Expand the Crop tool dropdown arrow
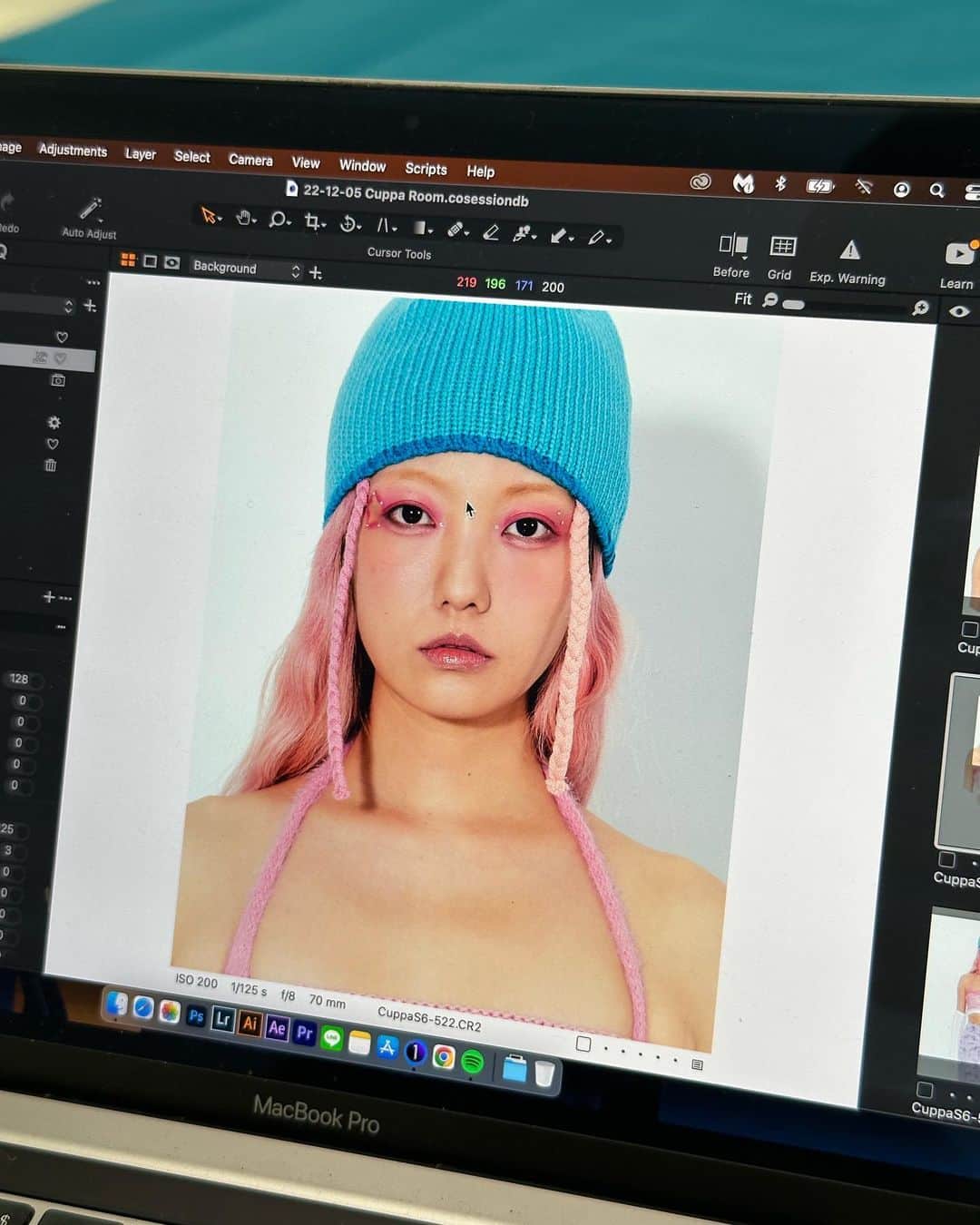Image resolution: width=980 pixels, height=1225 pixels. click(x=324, y=225)
